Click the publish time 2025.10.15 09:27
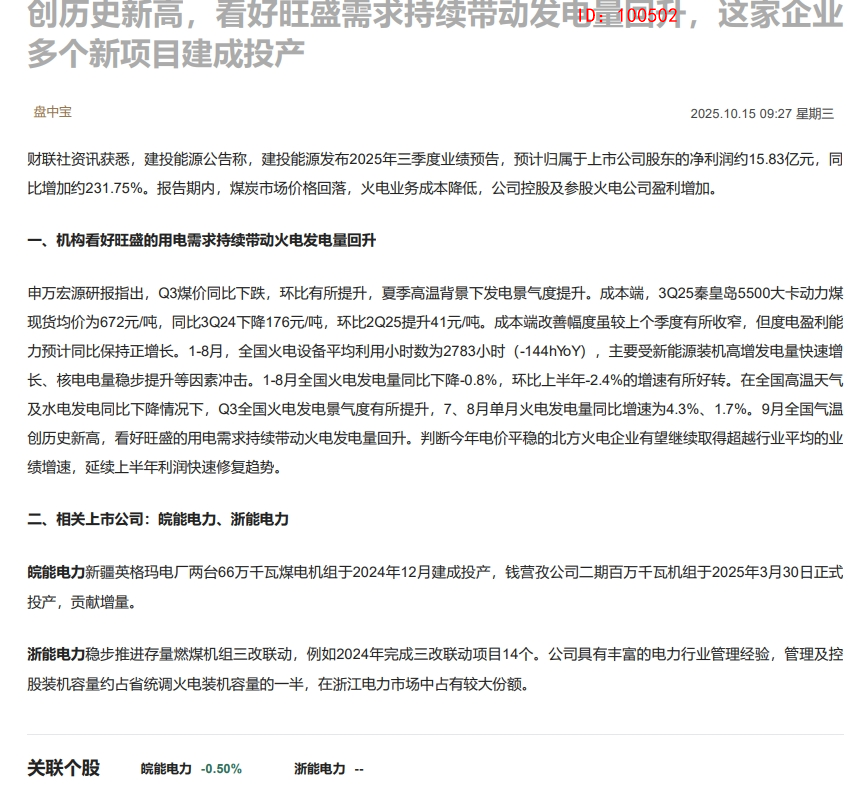Screen dimensions: 863x786 740,114
